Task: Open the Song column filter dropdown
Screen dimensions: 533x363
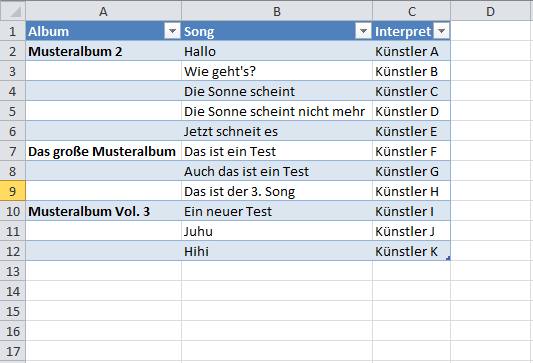Action: (363, 31)
